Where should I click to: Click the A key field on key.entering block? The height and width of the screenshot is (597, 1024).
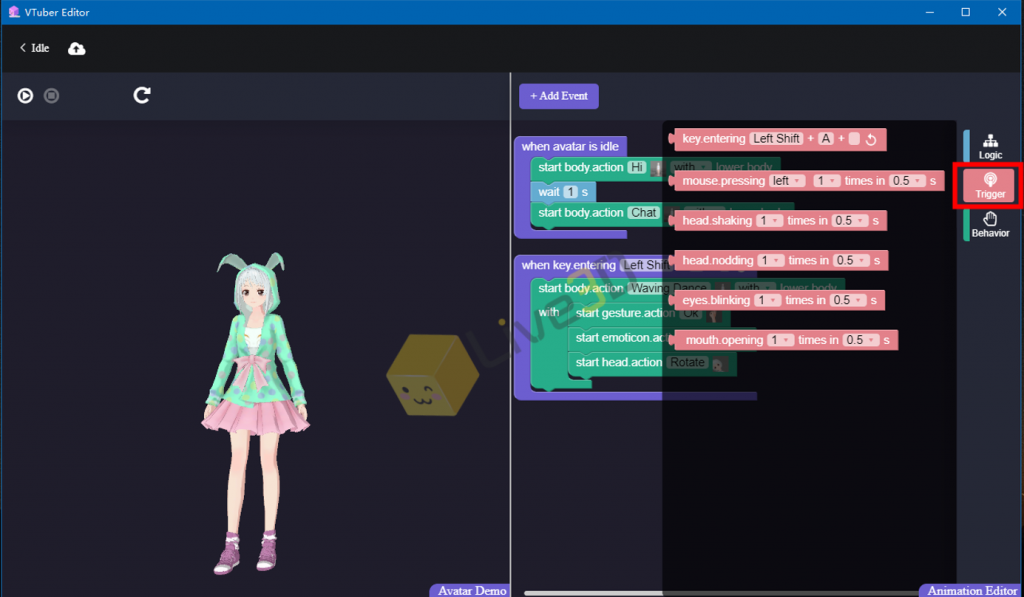pyautogui.click(x=826, y=138)
